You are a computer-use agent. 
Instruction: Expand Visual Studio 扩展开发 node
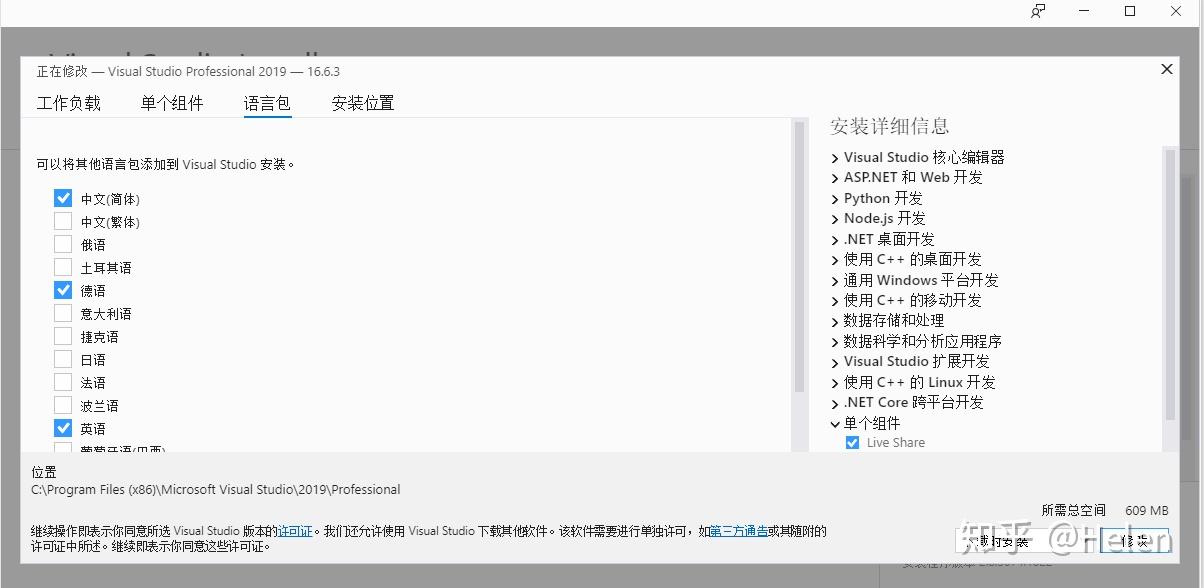[835, 362]
